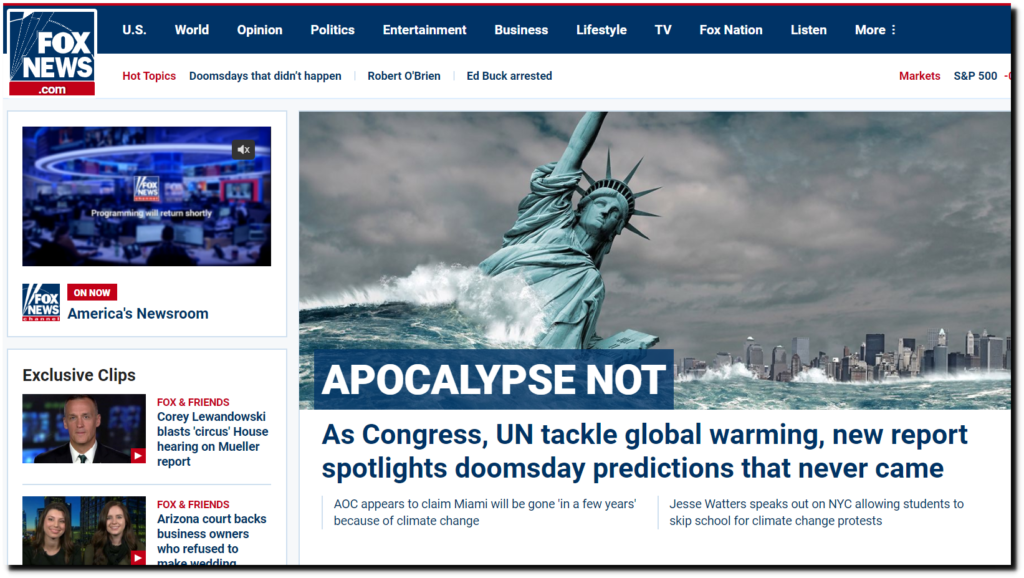This screenshot has height=578, width=1024.
Task: Open 'Doomsdays that didn't happen' hot topic
Action: click(265, 76)
